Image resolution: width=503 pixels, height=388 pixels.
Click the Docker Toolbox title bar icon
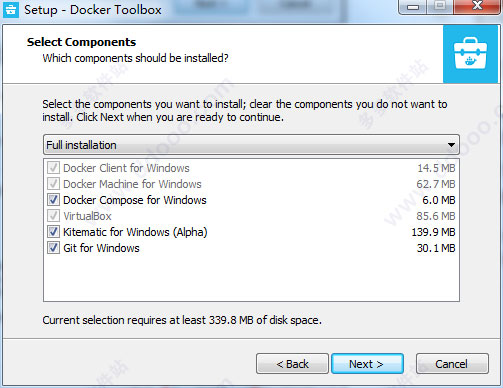[11, 10]
